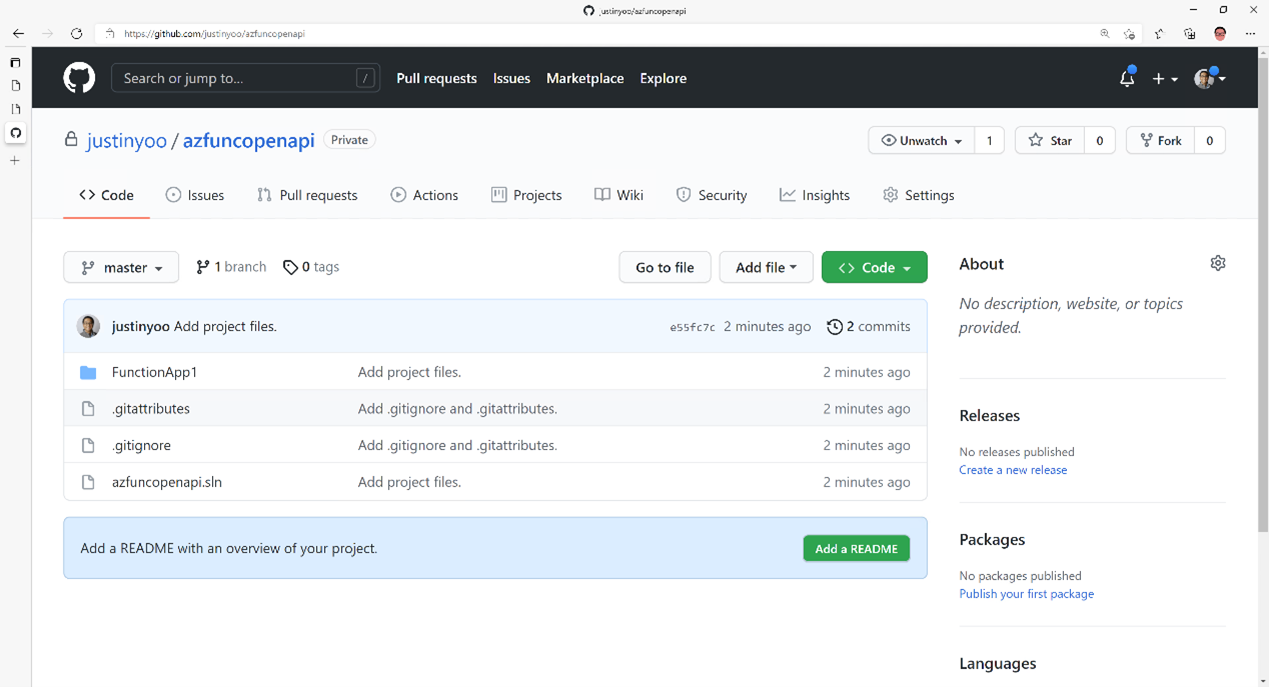Screen dimensions: 1269x687
Task: Click the site info lock in address bar
Action: (110, 33)
